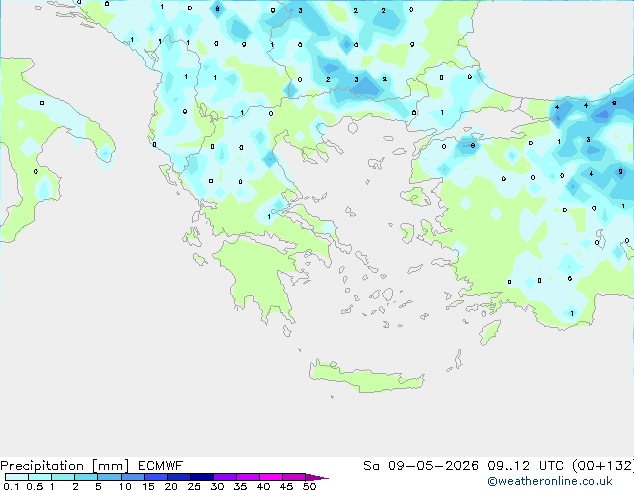Screen dimensions: 634x490
Task: Click the legend value label "25"
Action: tap(194, 486)
